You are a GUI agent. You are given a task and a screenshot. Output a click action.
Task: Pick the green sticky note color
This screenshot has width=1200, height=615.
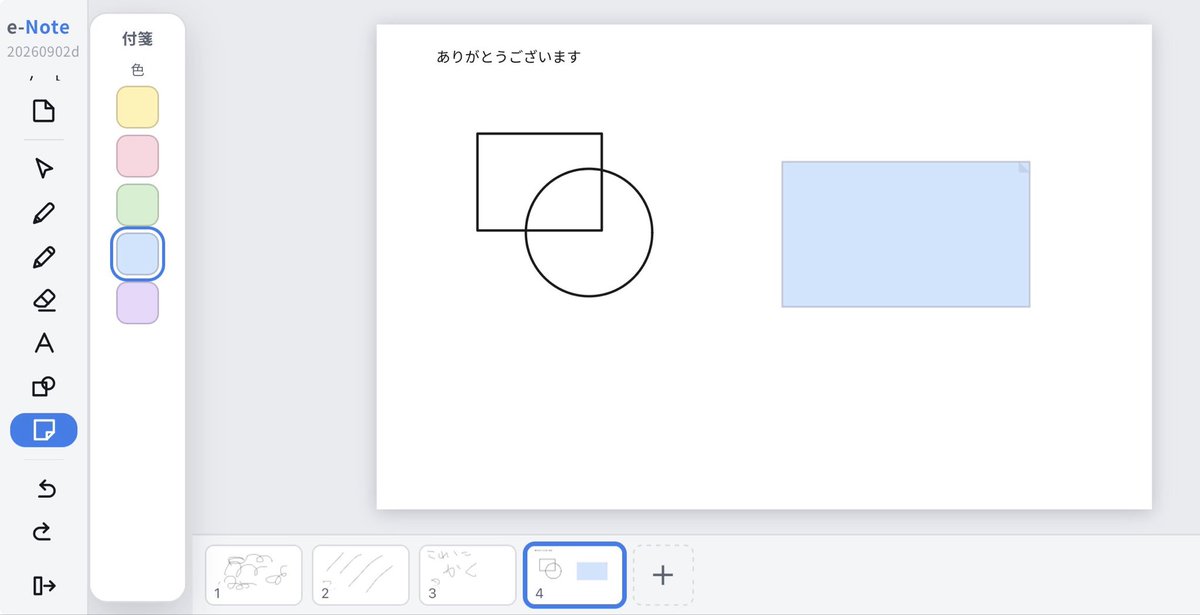(x=137, y=205)
